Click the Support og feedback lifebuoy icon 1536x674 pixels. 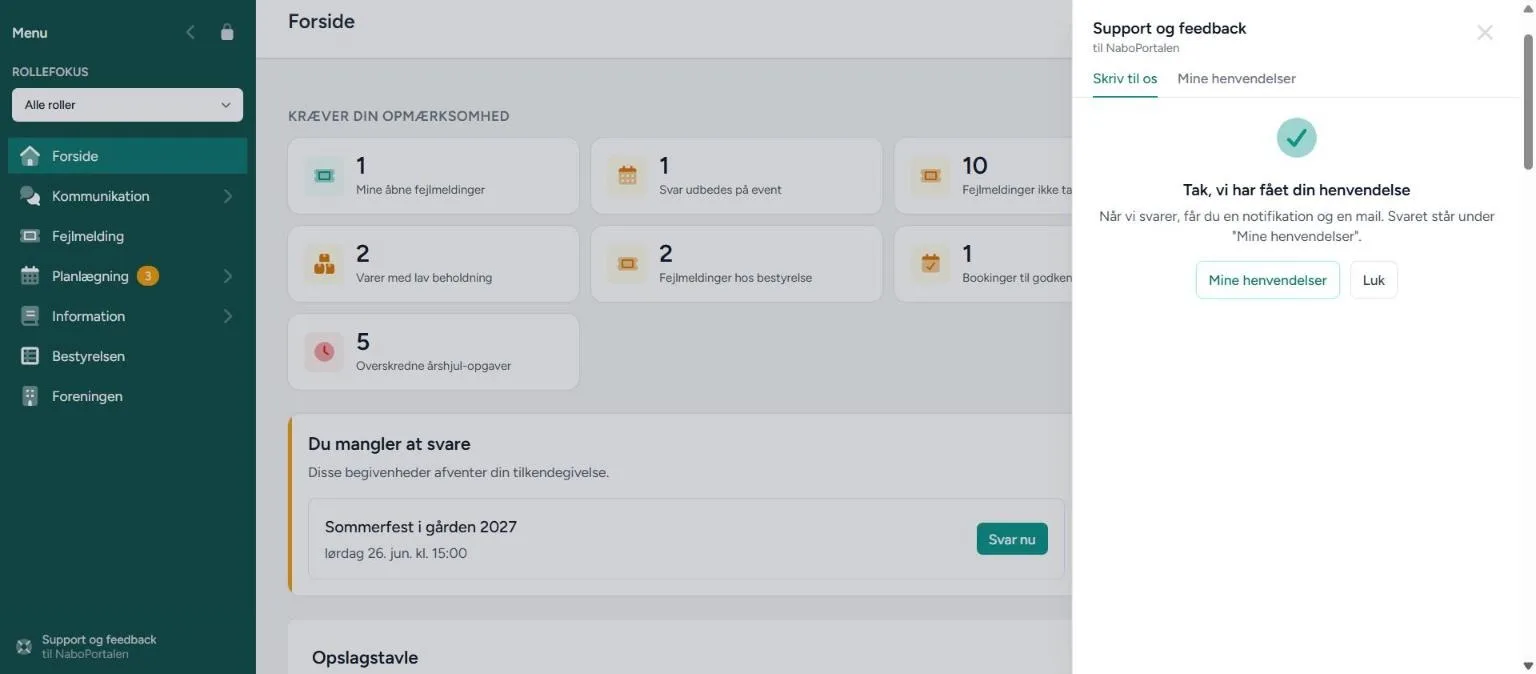24,647
